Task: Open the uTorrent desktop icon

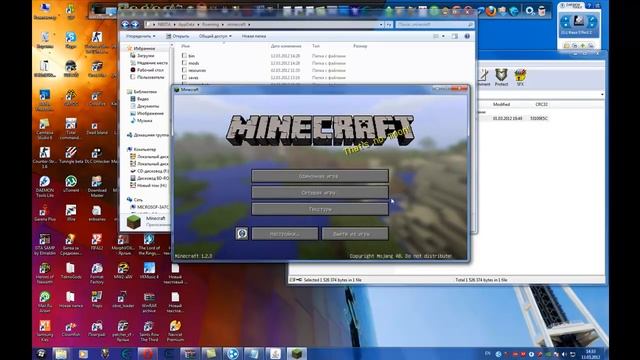Action: (x=71, y=184)
